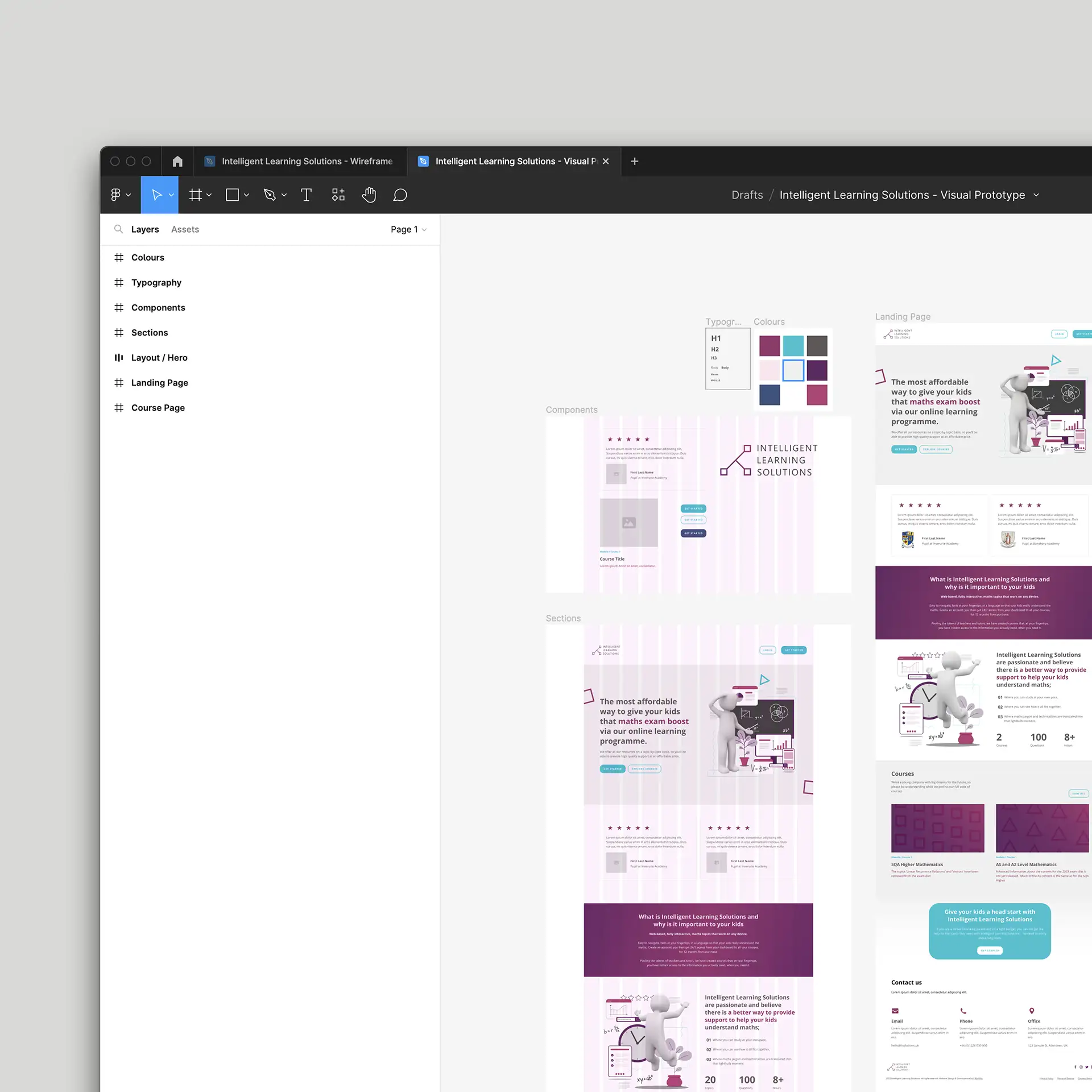Go to Figma home icon
Viewport: 1092px width, 1092px height.
pyautogui.click(x=177, y=162)
